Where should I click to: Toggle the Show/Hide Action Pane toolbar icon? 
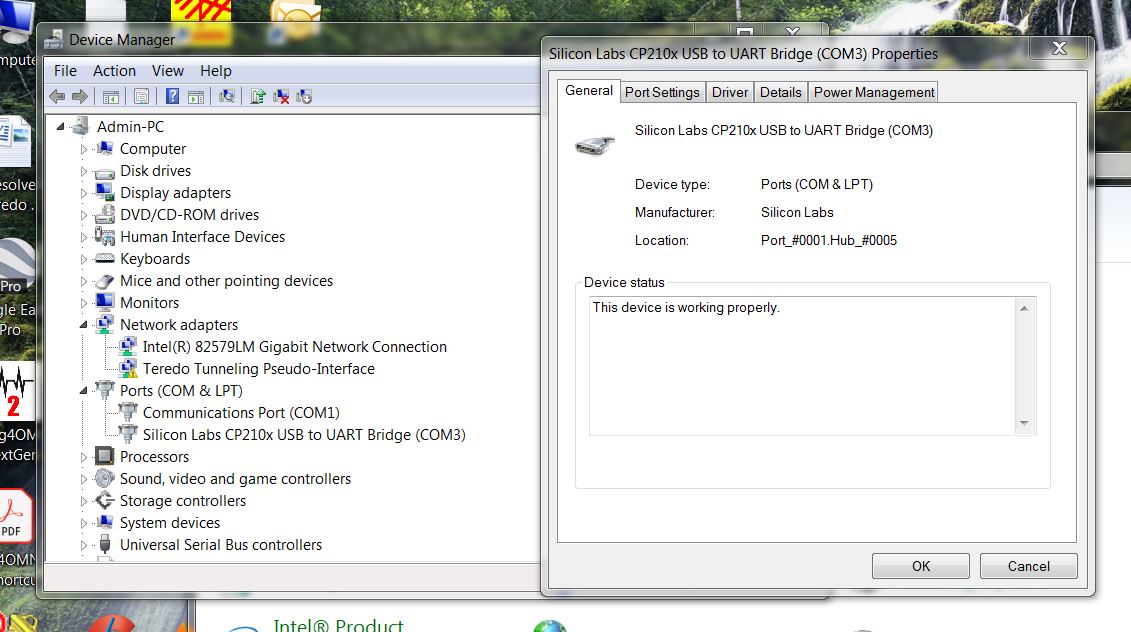[x=195, y=97]
